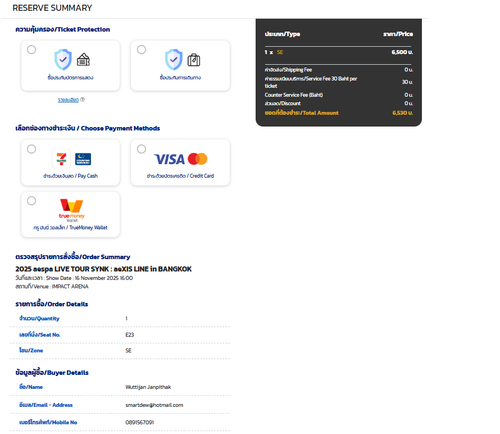Click the Shipping Fee row label
500x434 pixels.
click(x=288, y=70)
